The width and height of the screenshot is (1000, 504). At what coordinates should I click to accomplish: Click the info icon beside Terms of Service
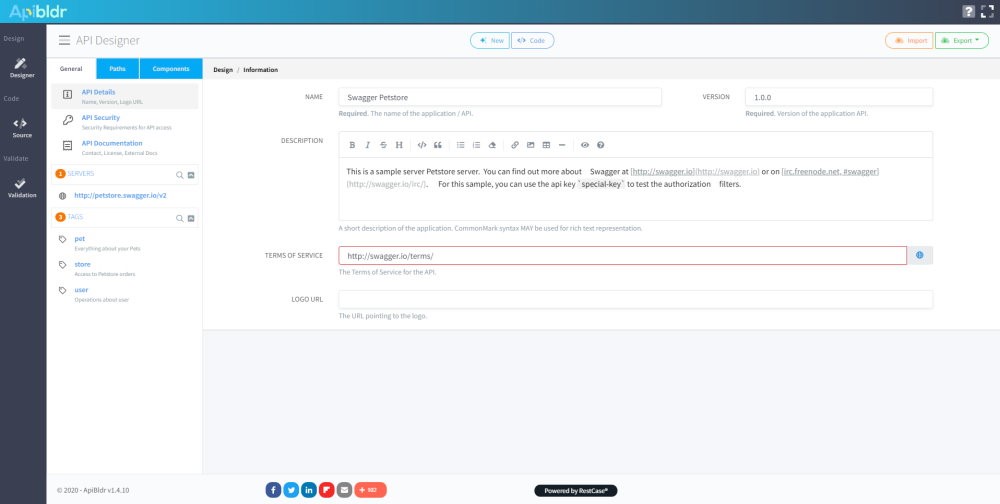[x=920, y=255]
